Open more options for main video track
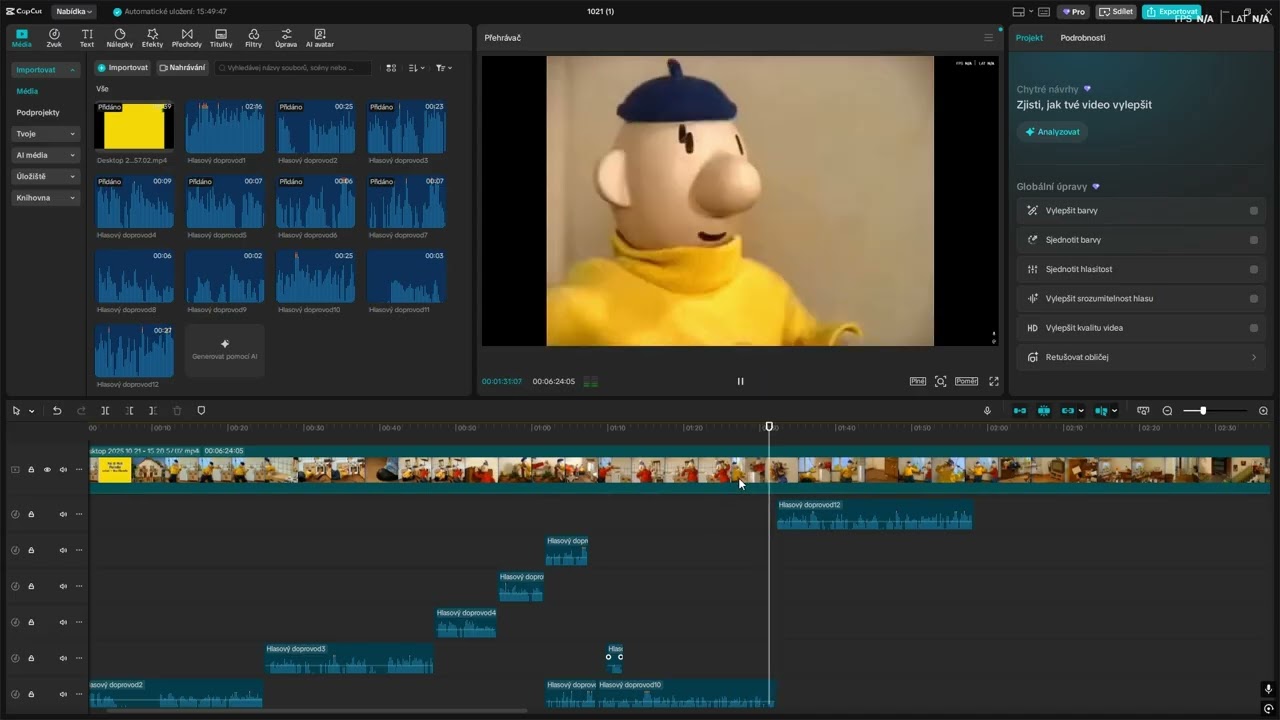 point(79,470)
